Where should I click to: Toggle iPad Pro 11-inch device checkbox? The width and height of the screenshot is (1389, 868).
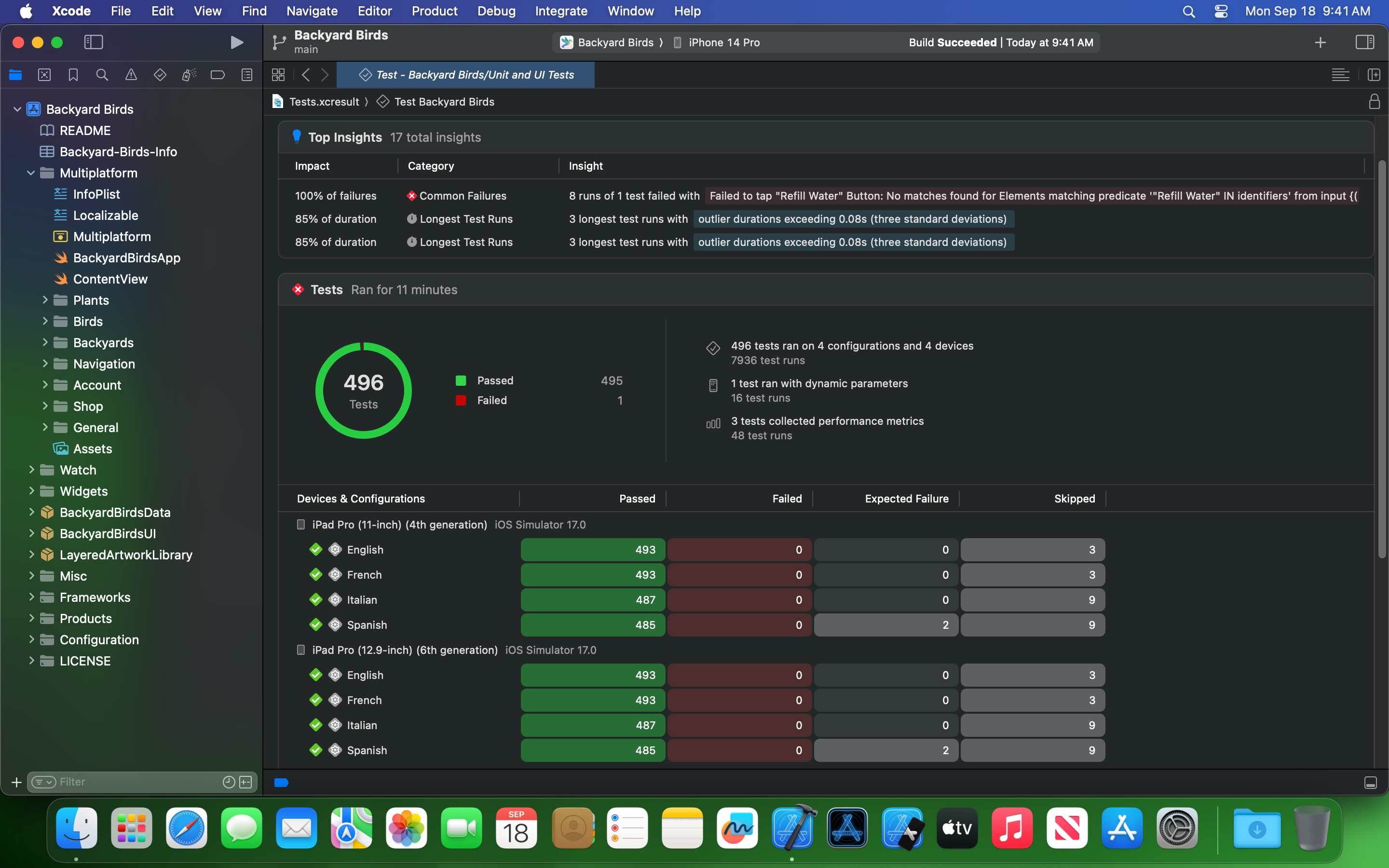coord(300,524)
